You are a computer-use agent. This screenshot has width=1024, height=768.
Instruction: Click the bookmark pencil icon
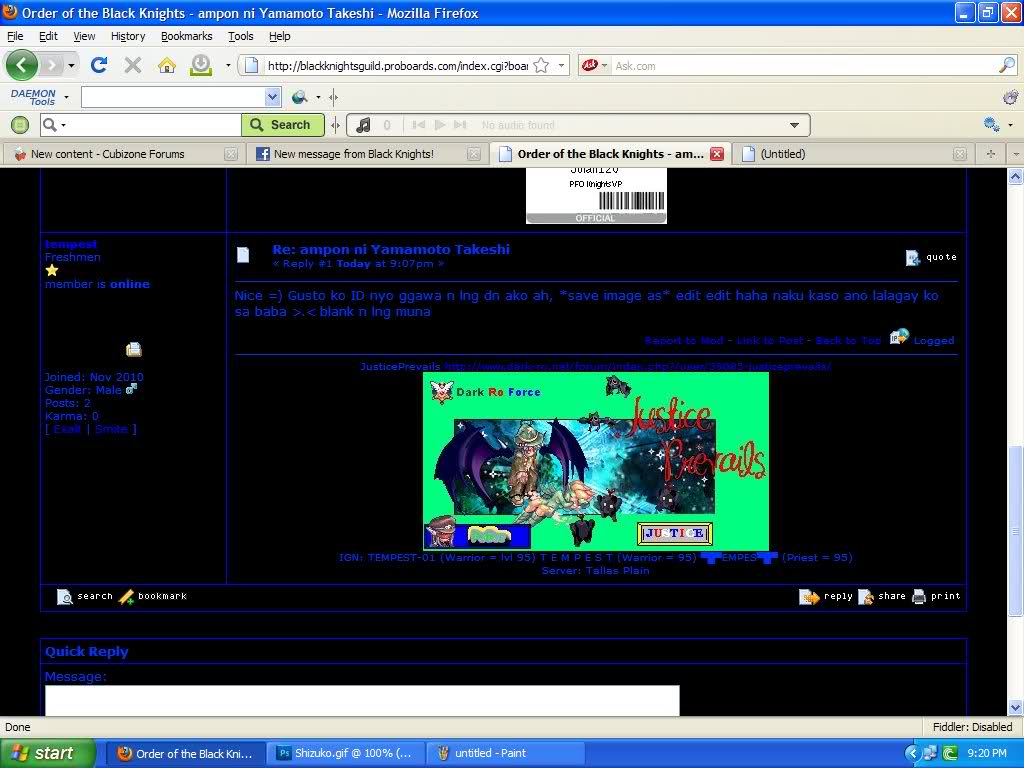(127, 596)
